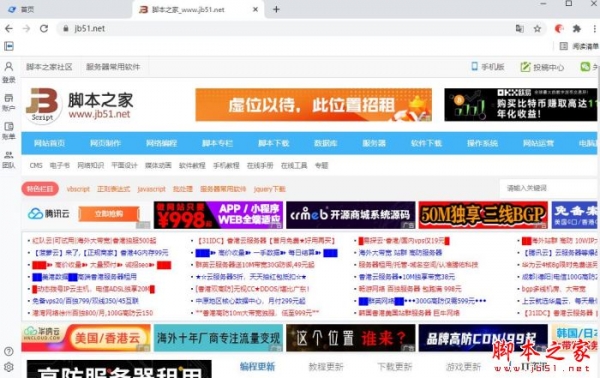Open the jquery下载 featured link
The width and height of the screenshot is (600, 378).
coord(269,189)
